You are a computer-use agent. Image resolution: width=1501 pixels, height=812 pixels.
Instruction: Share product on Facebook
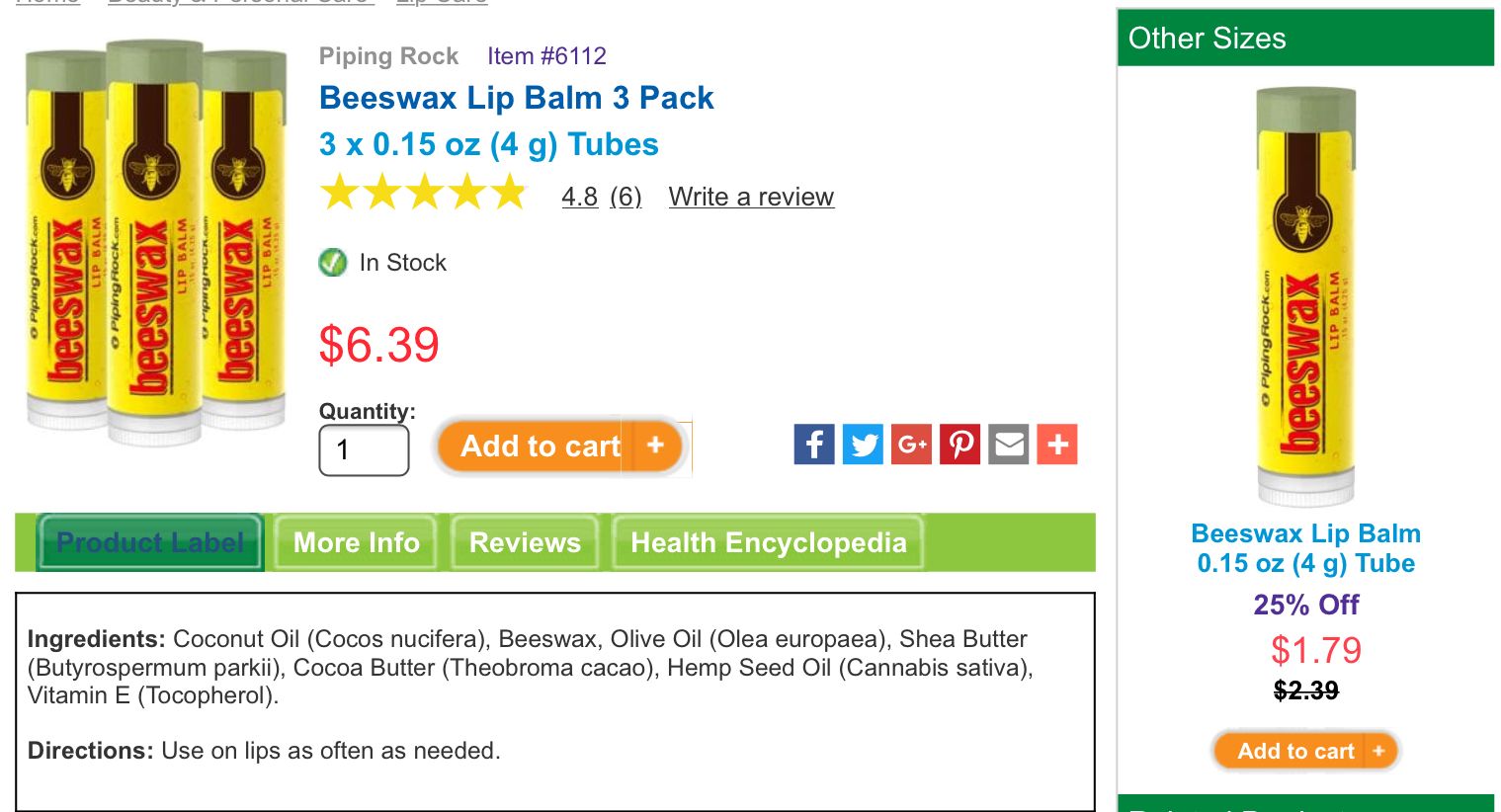point(813,445)
